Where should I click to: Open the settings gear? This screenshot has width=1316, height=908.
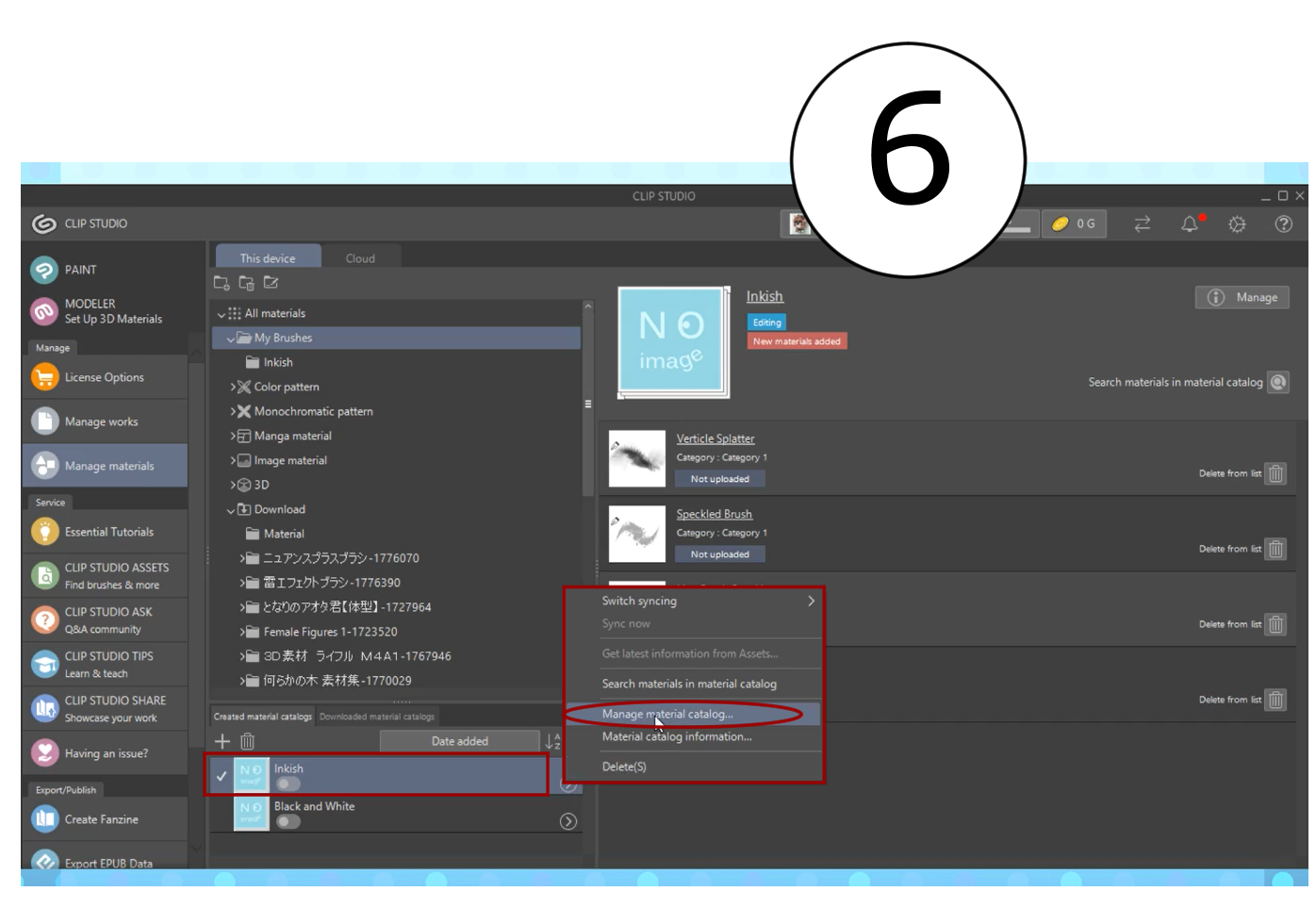(1237, 223)
